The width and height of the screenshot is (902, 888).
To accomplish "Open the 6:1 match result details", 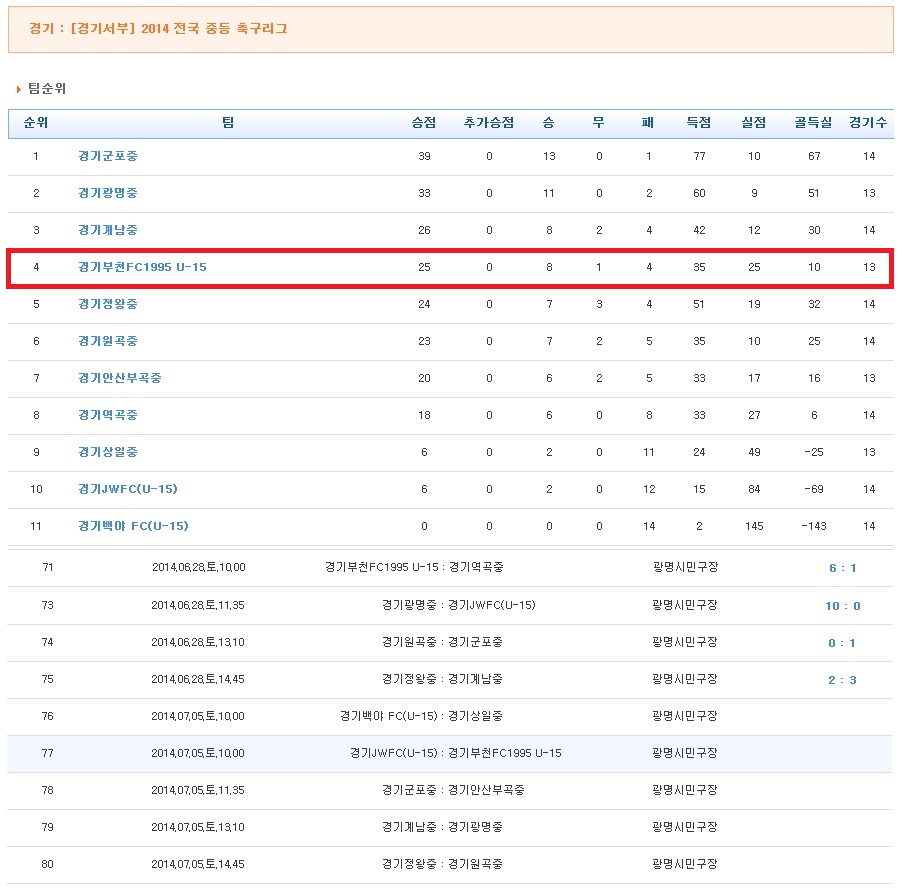I will tap(845, 568).
